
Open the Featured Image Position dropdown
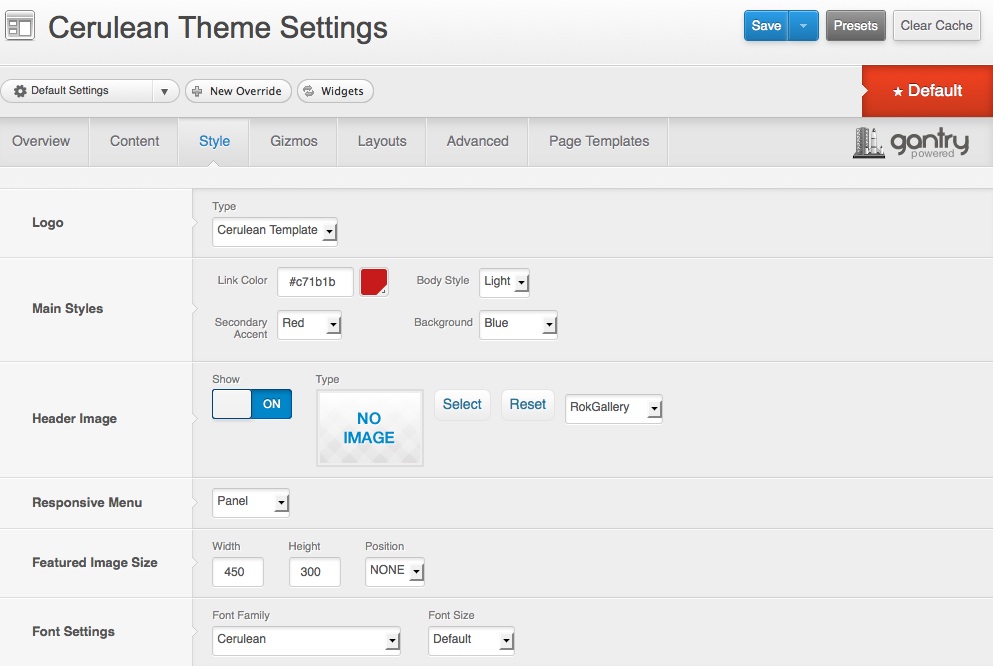(x=395, y=571)
